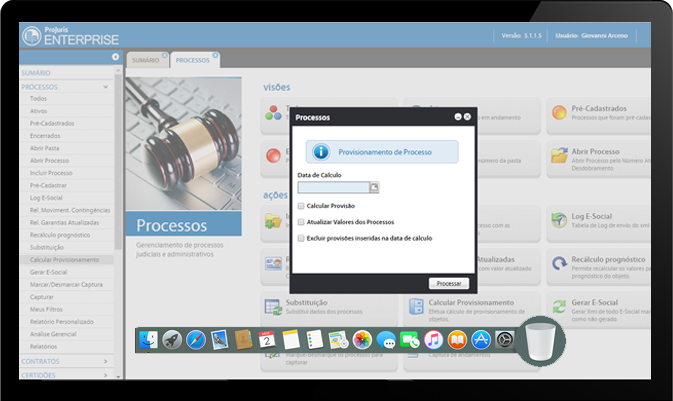
Task: Open App Store in the dock
Action: point(481,340)
